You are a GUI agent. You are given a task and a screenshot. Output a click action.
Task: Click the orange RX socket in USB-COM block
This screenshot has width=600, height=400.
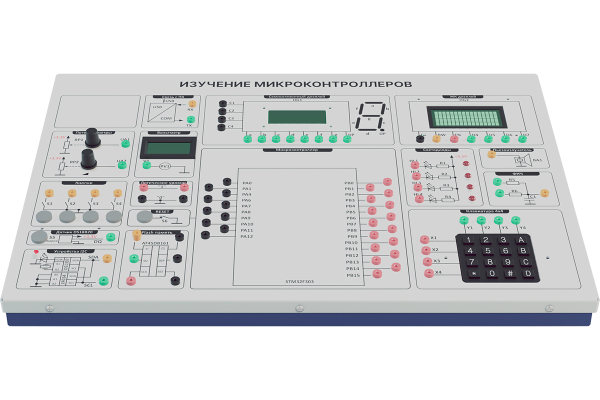[x=191, y=102]
